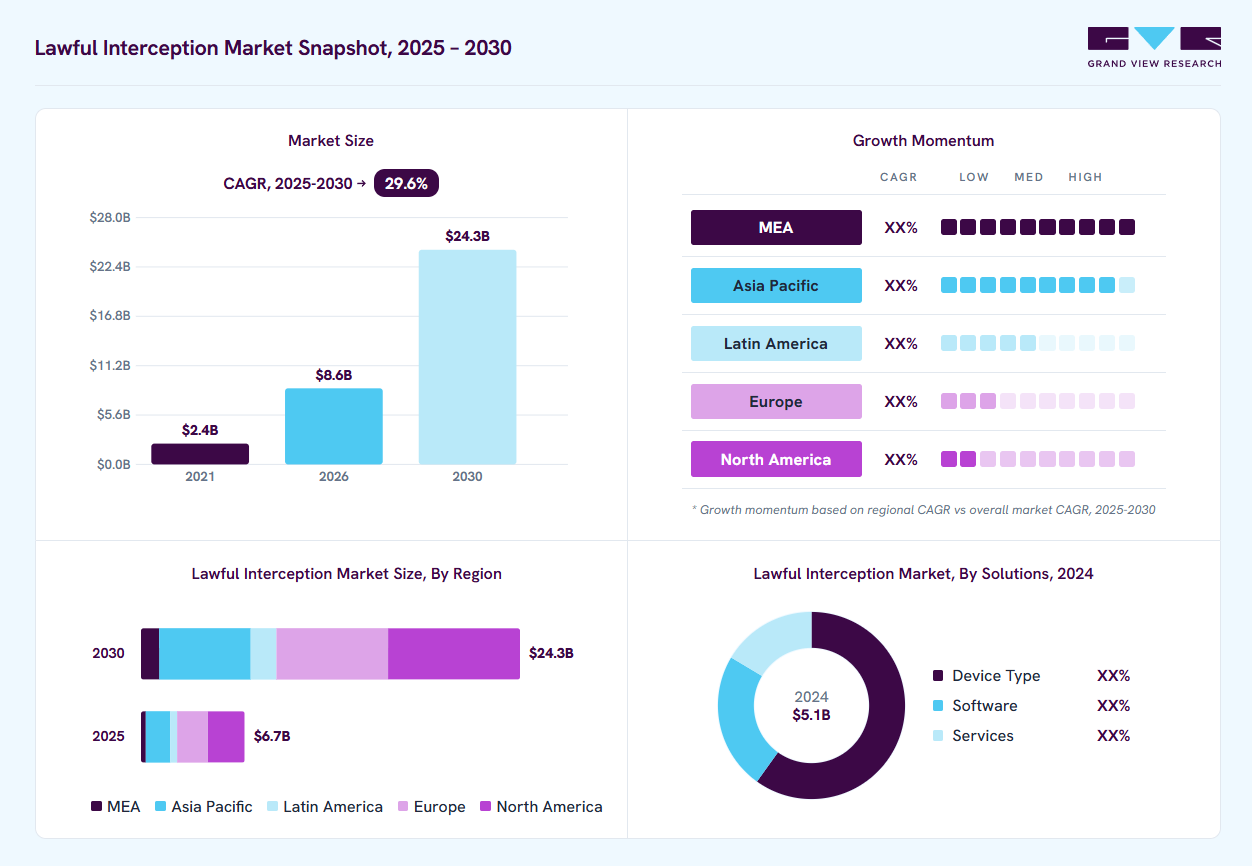This screenshot has height=866, width=1252.
Task: Click the North America growth momentum meter
Action: [1038, 459]
